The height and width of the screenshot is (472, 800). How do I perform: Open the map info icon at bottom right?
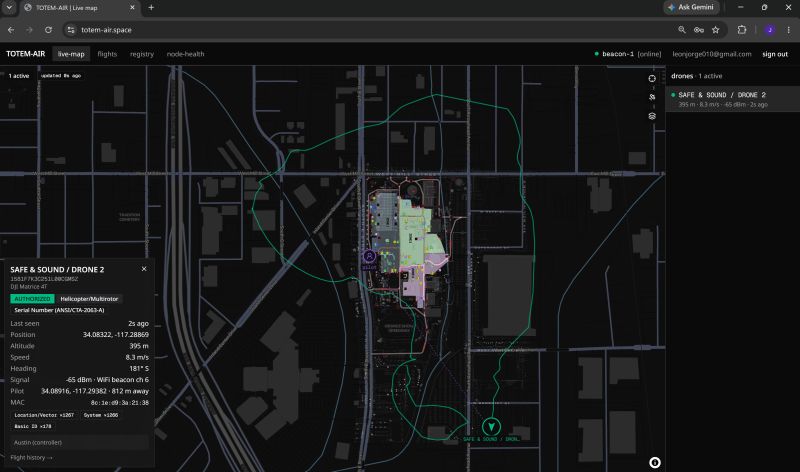(655, 462)
